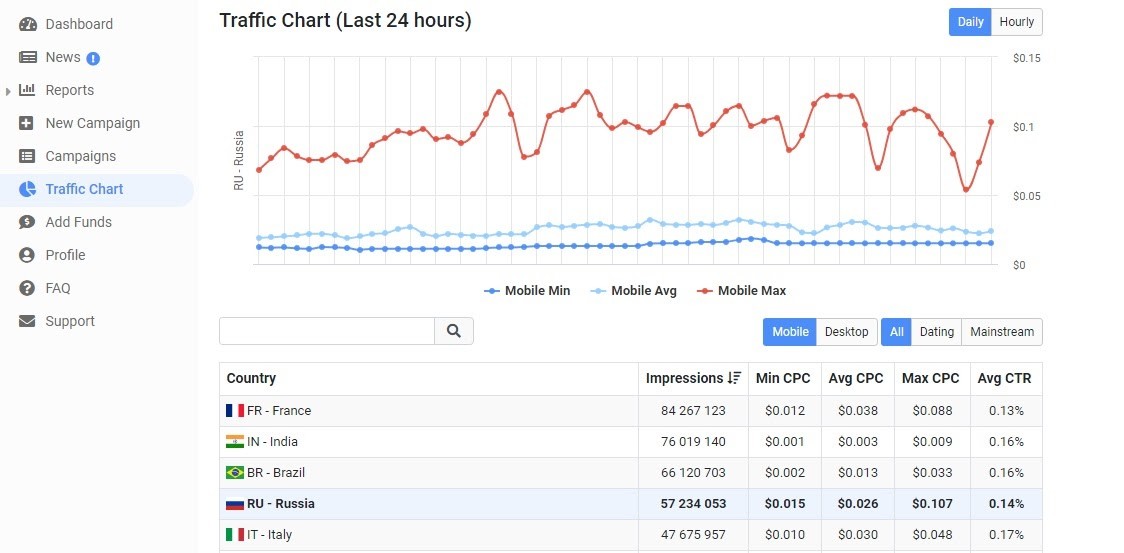Click Italy Avg CTR value 0.17%
Viewport: 1124px width, 553px height.
click(x=1006, y=534)
